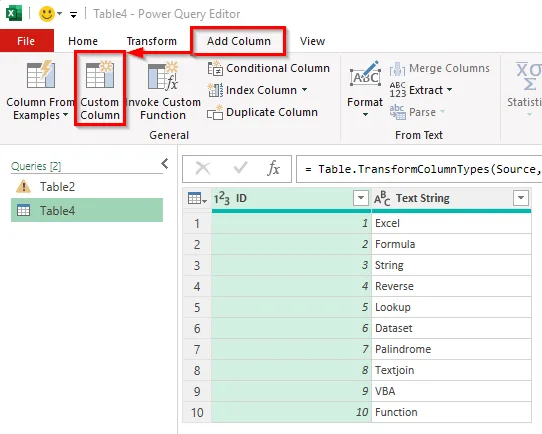This screenshot has height=434, width=542.
Task: Select row number 1 header
Action: (197, 223)
